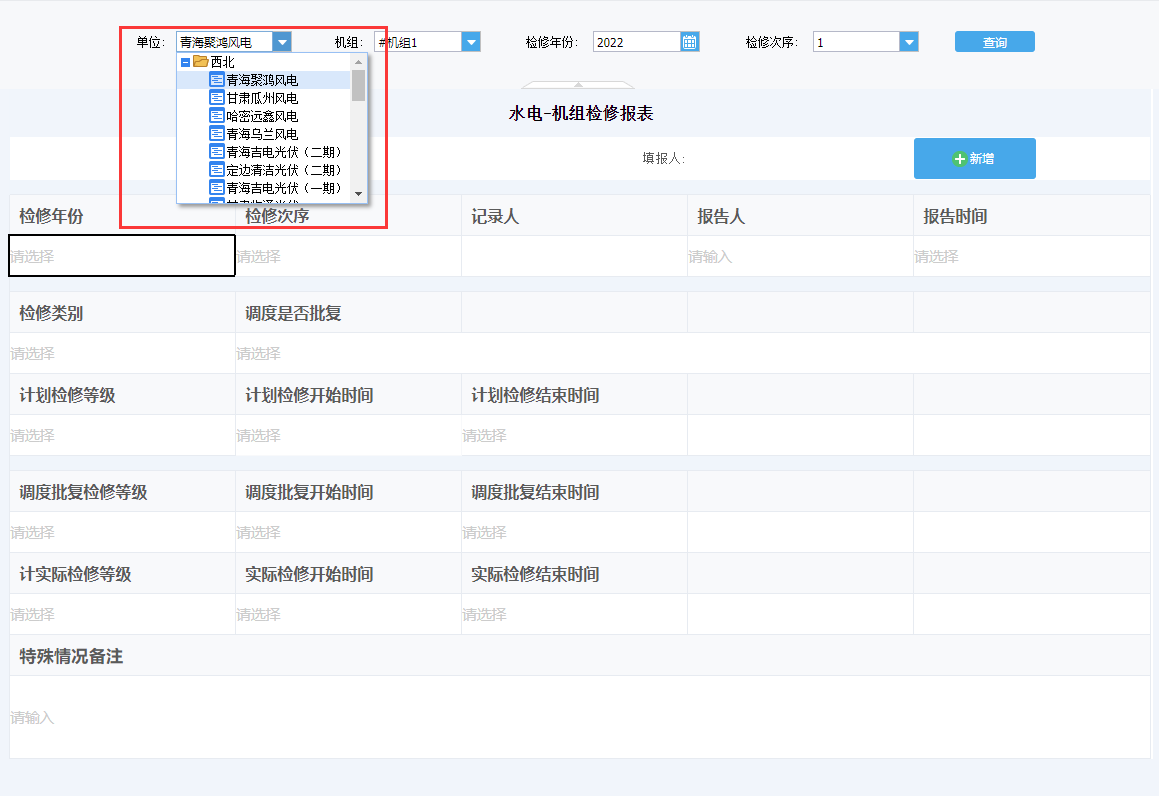This screenshot has height=796, width=1159.
Task: Open the 单位 dropdown arrow
Action: point(282,42)
